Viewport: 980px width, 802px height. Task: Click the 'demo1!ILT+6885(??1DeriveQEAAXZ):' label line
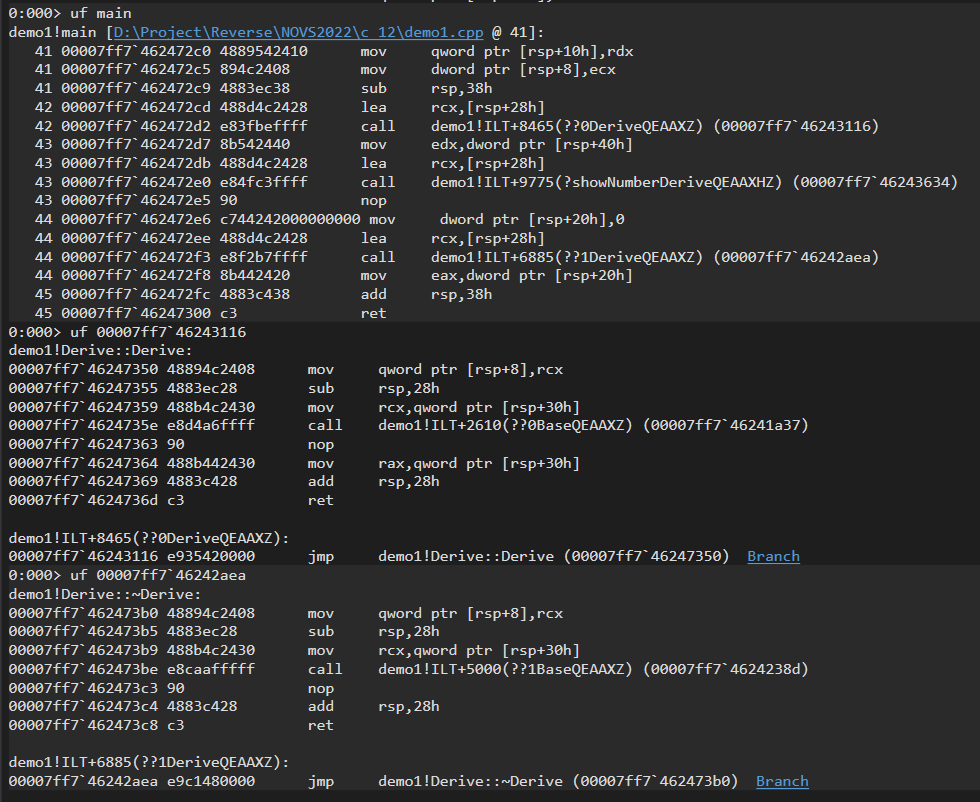coord(149,763)
